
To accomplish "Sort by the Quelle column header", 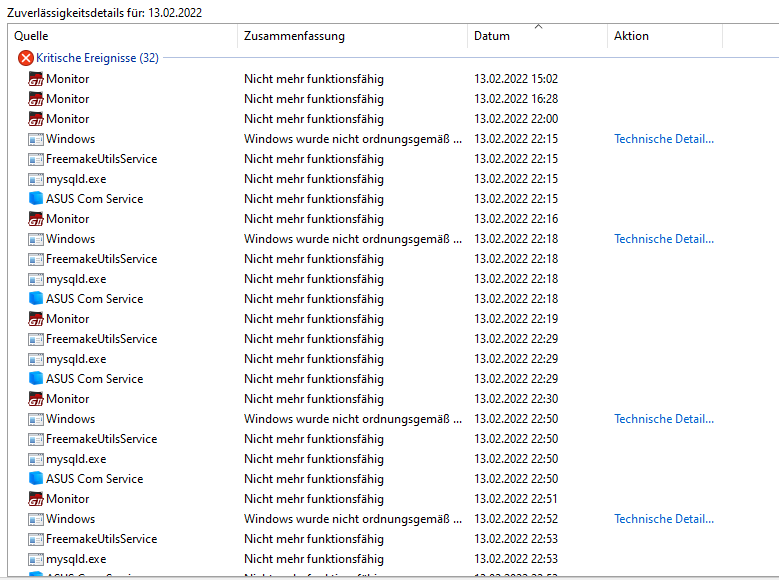I will (123, 36).
